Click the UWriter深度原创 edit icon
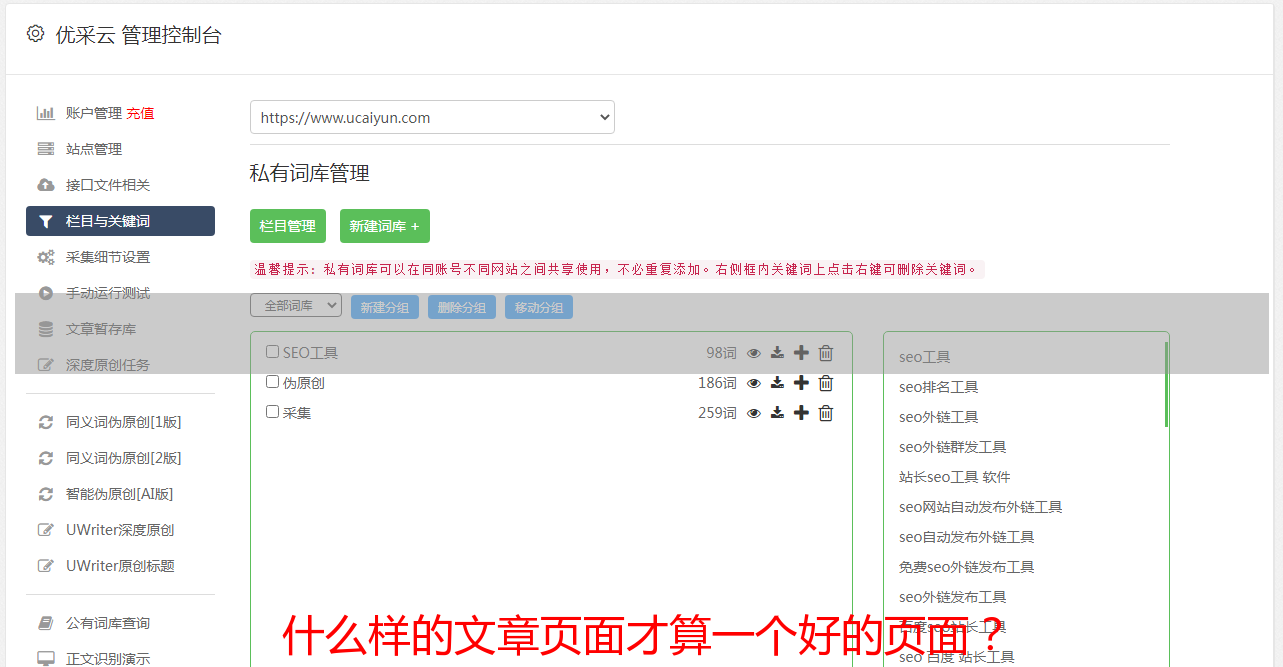The image size is (1283, 667). pos(45,530)
